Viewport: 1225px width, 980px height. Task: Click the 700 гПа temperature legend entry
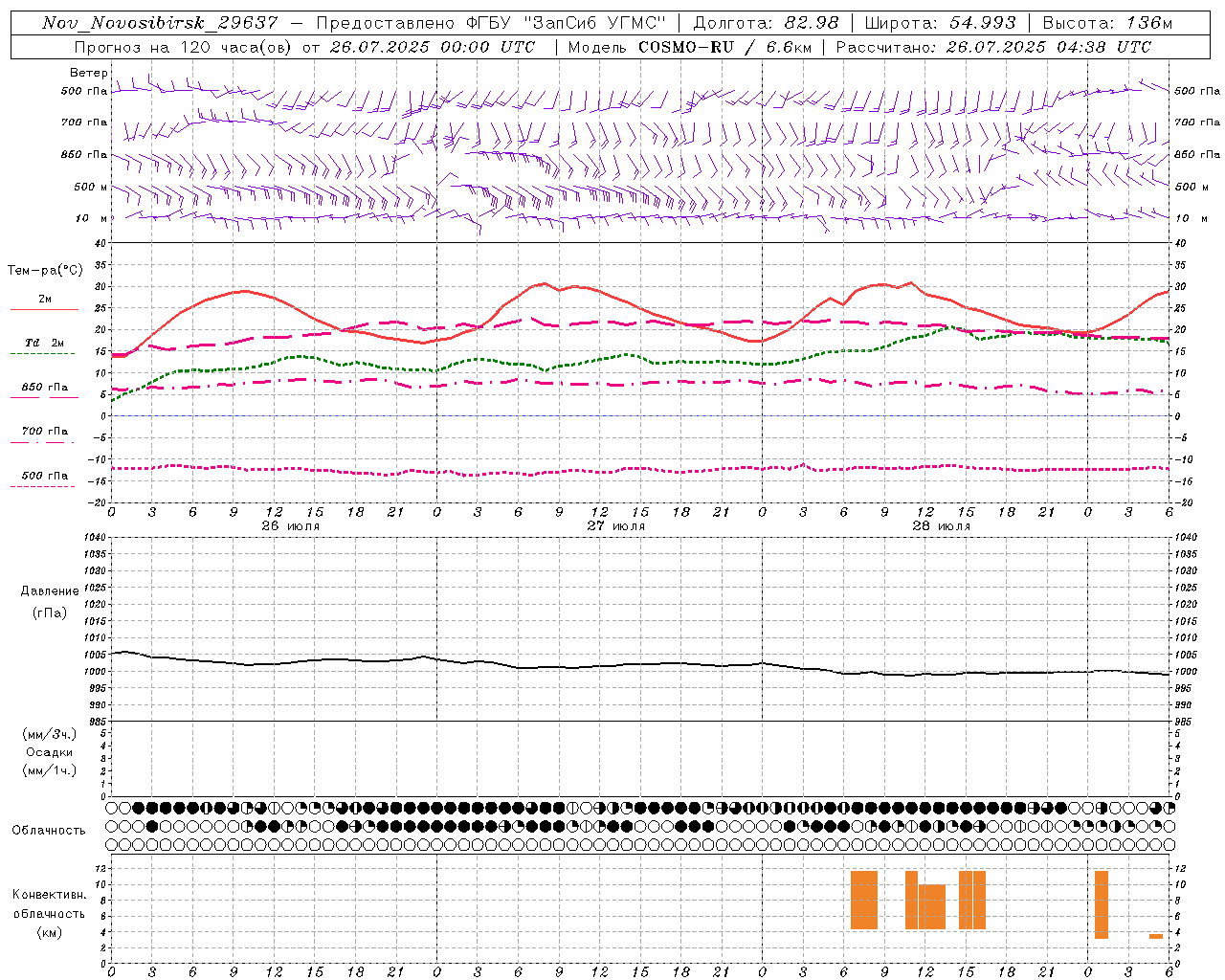point(44,432)
